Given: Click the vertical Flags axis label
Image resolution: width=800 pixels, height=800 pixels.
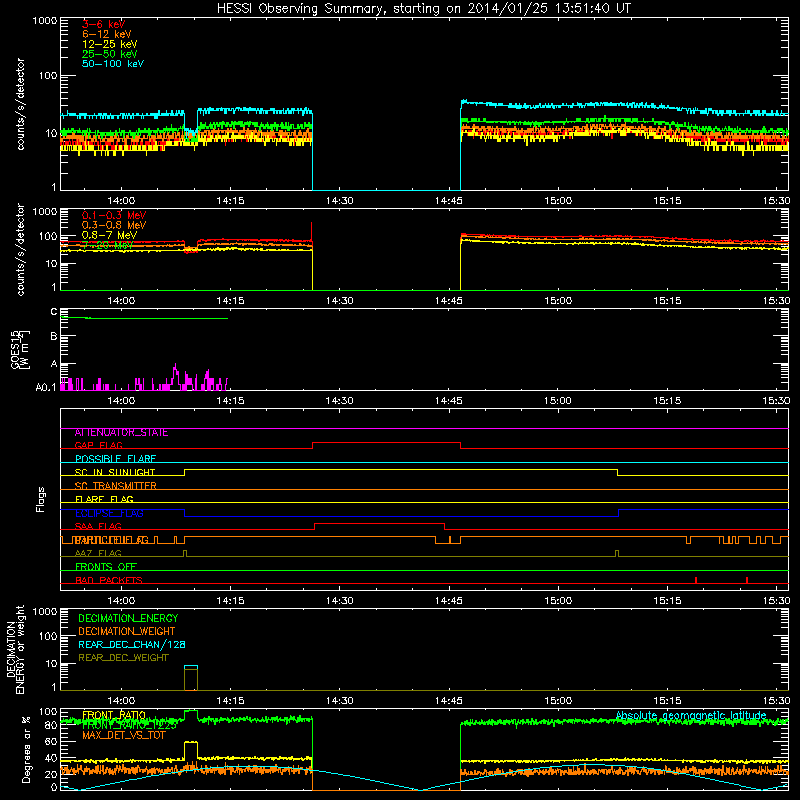Looking at the screenshot, I should tap(41, 499).
